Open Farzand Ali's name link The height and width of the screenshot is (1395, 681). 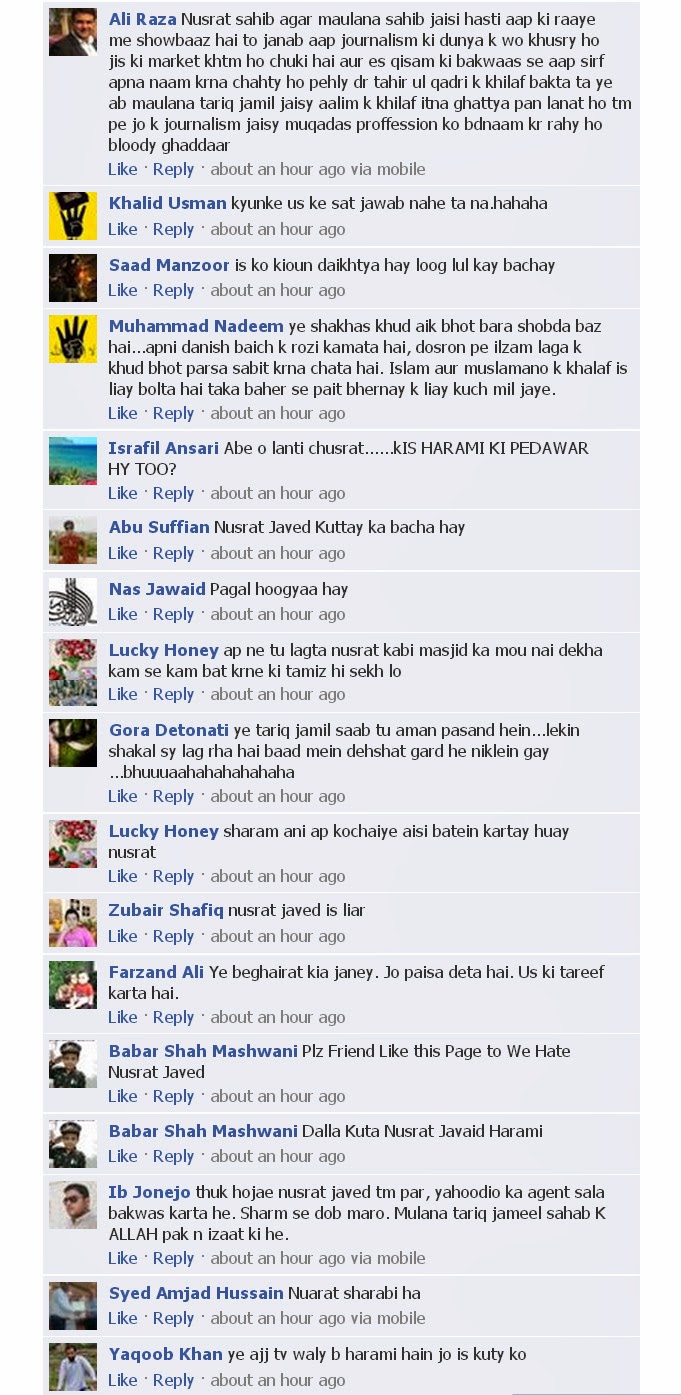pyautogui.click(x=156, y=972)
